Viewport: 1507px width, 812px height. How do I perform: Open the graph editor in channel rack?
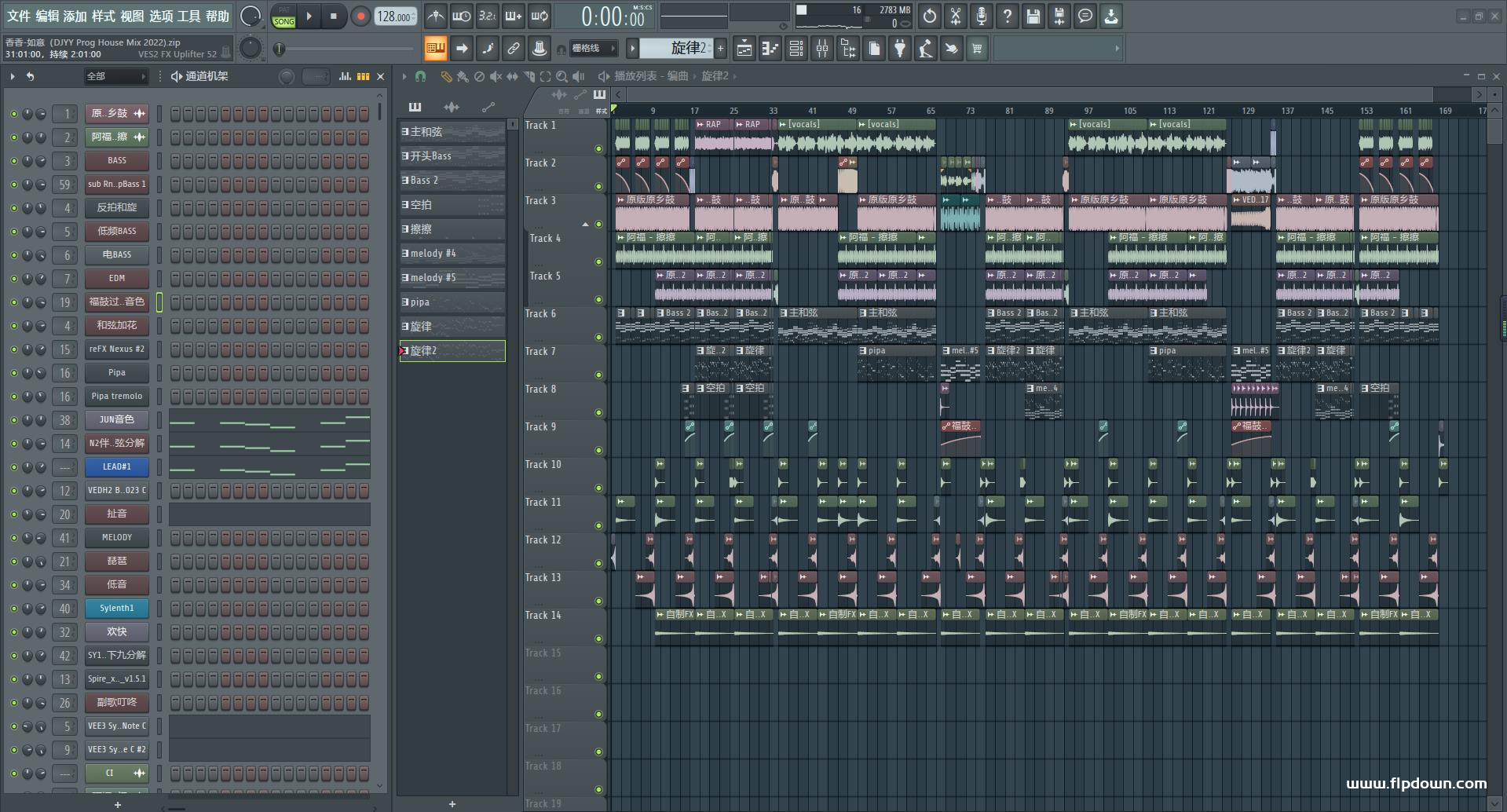[345, 76]
